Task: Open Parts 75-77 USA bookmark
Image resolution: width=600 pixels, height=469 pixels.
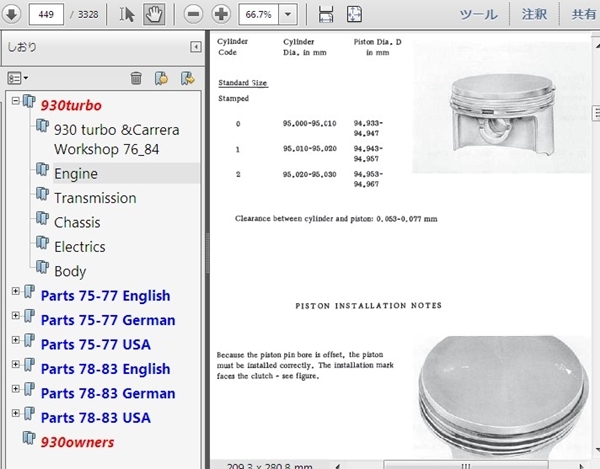Action: (96, 345)
